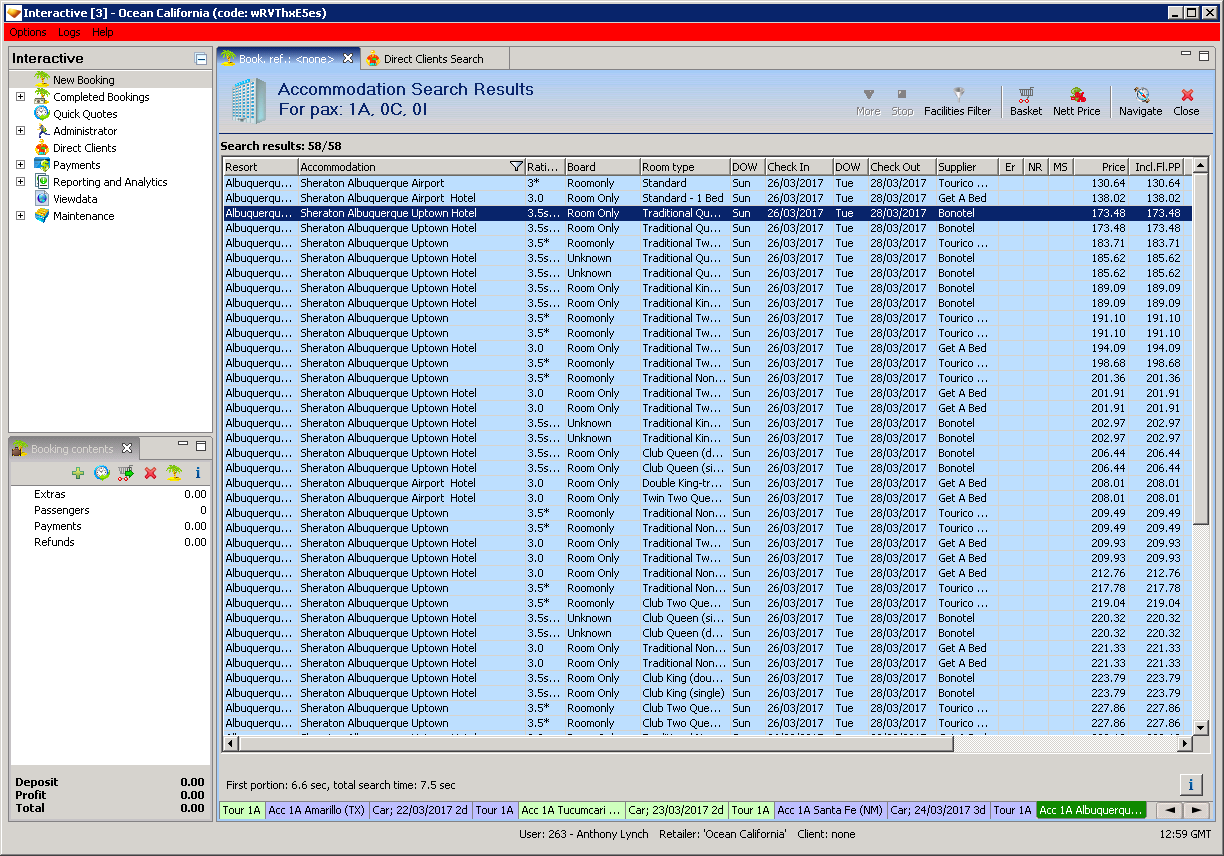Click the Basket cart icon
1224x856 pixels.
(x=1025, y=100)
